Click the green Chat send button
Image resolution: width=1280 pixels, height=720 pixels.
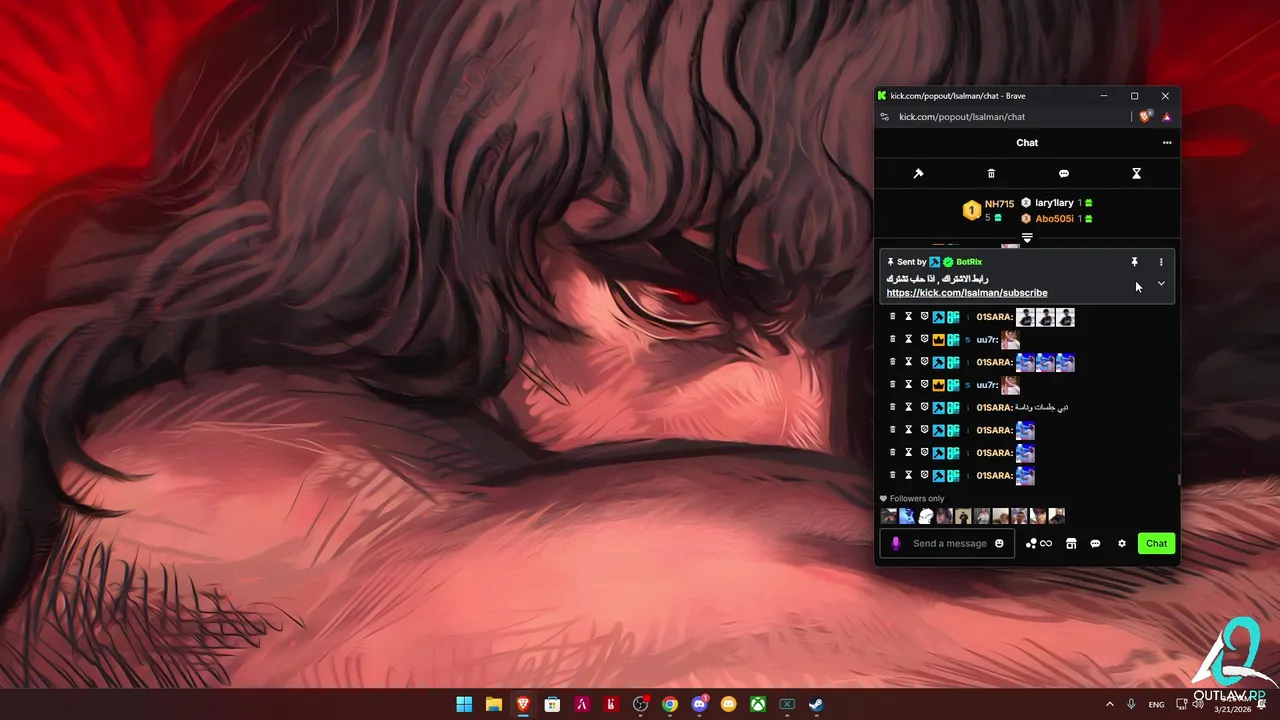point(1156,543)
